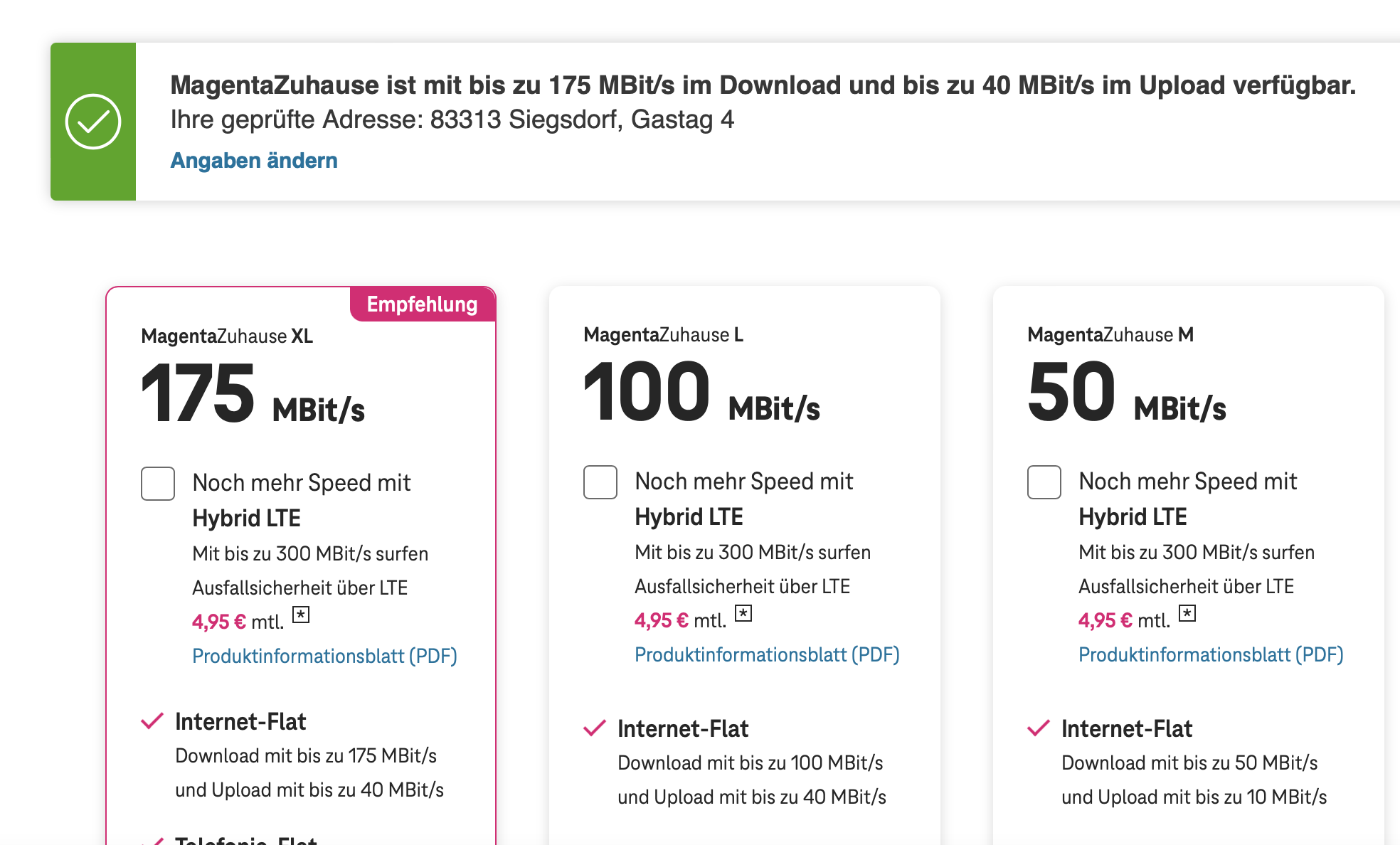Open footnote asterisk in MagentaZuhause M card
The height and width of the screenshot is (845, 1400).
point(1187,613)
